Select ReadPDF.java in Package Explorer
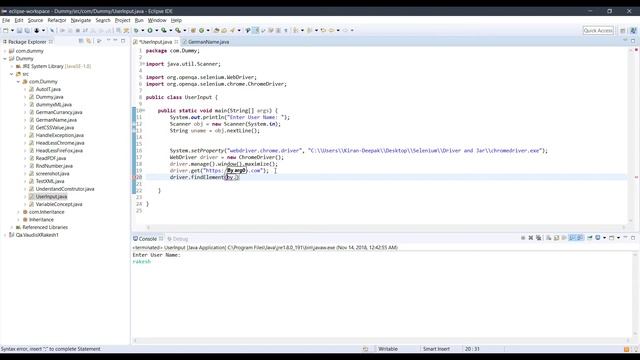Image resolution: width=640 pixels, height=360 pixels. pos(51,158)
